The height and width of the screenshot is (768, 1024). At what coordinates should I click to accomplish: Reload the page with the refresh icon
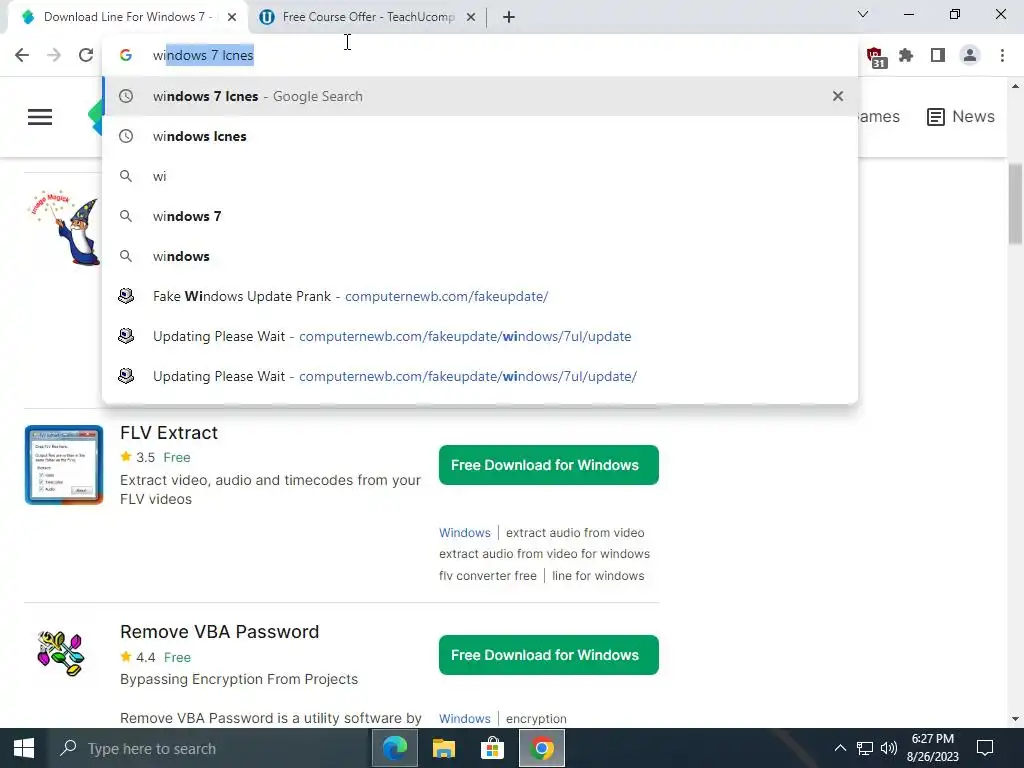pyautogui.click(x=86, y=55)
